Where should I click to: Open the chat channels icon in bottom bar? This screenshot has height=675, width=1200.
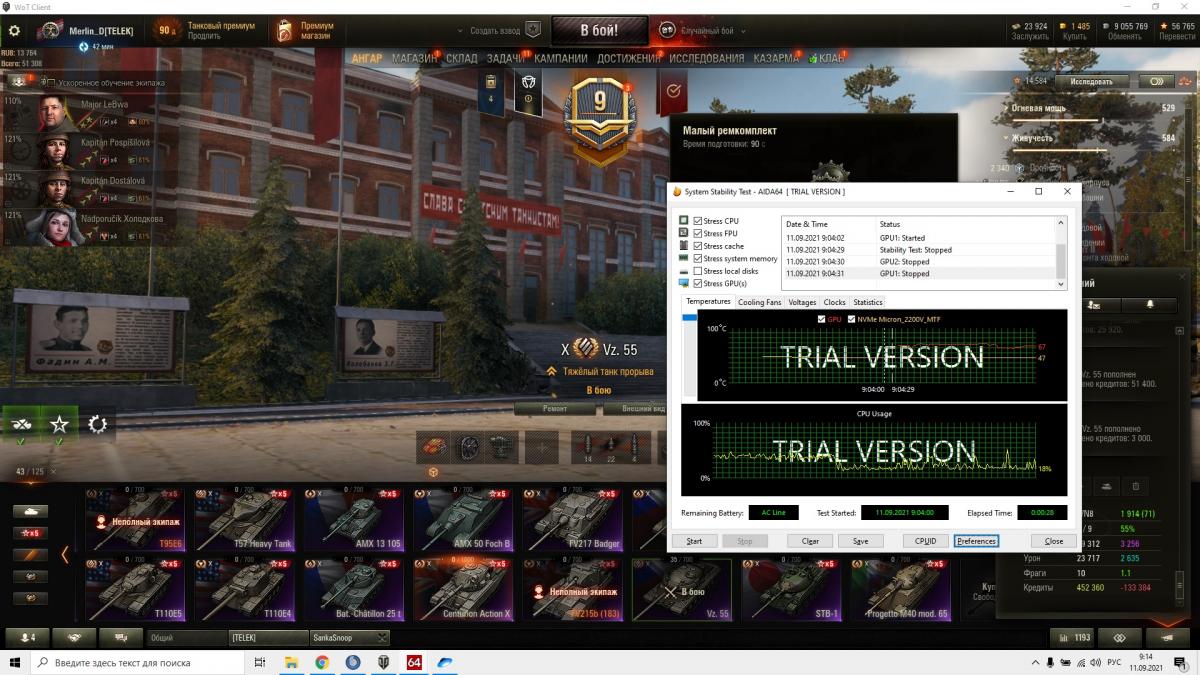point(121,637)
